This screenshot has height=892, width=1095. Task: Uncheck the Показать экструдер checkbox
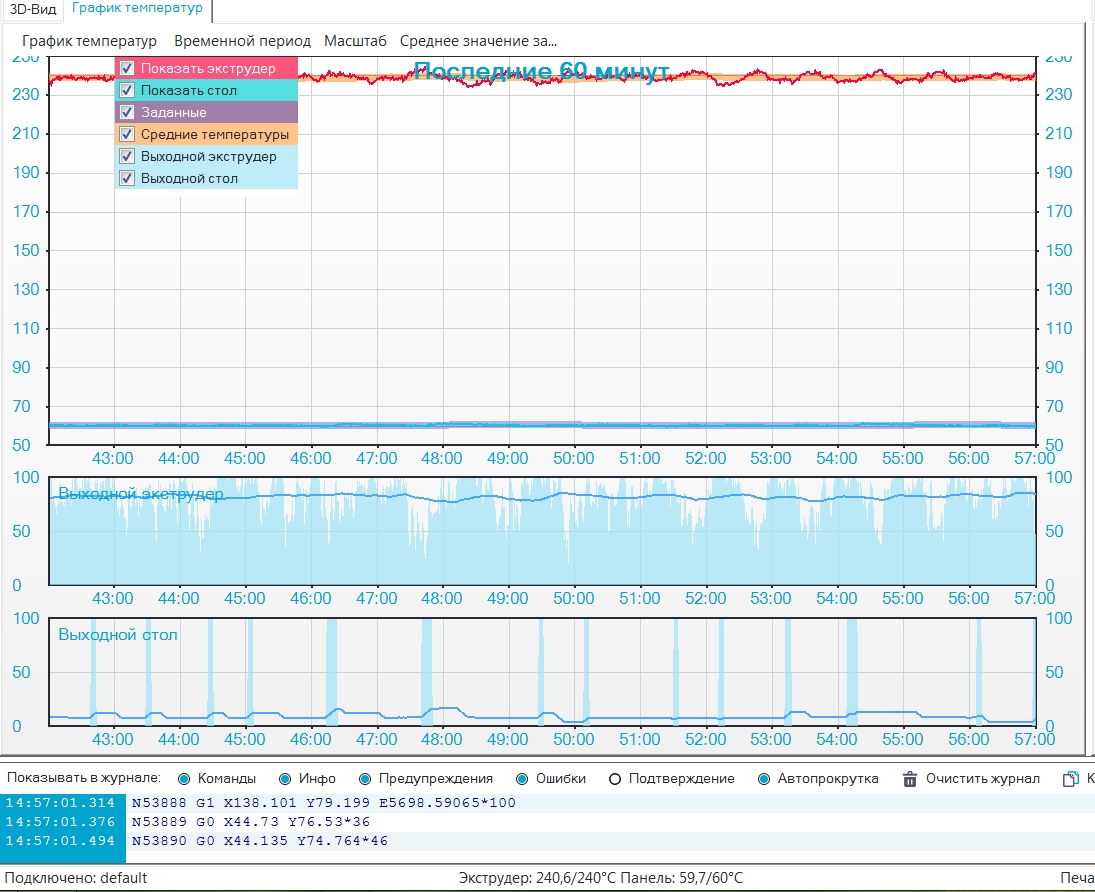(127, 69)
